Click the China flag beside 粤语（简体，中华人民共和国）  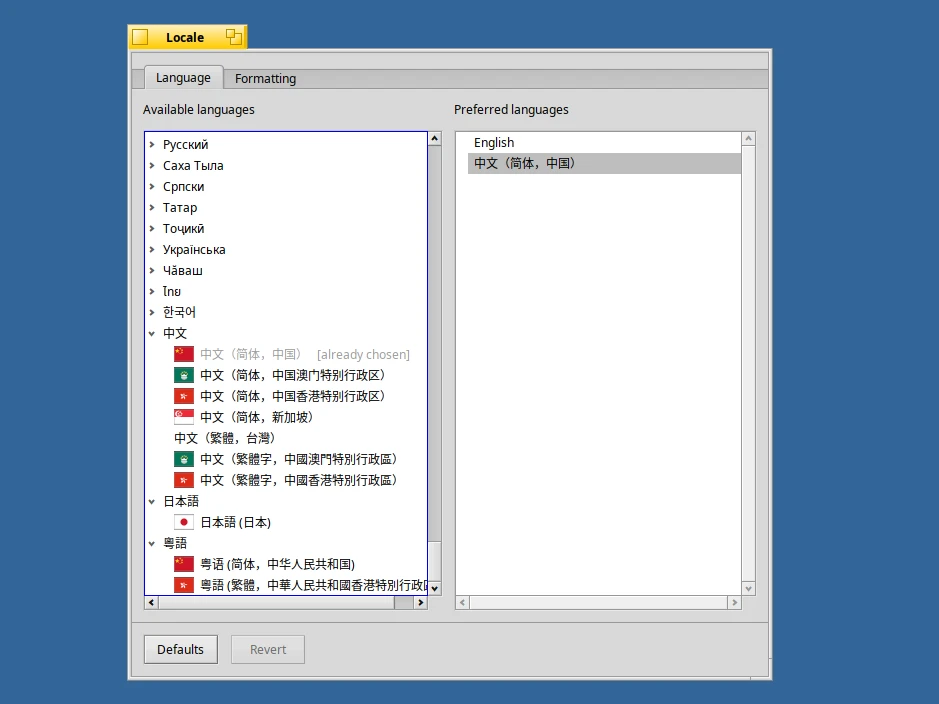(183, 563)
